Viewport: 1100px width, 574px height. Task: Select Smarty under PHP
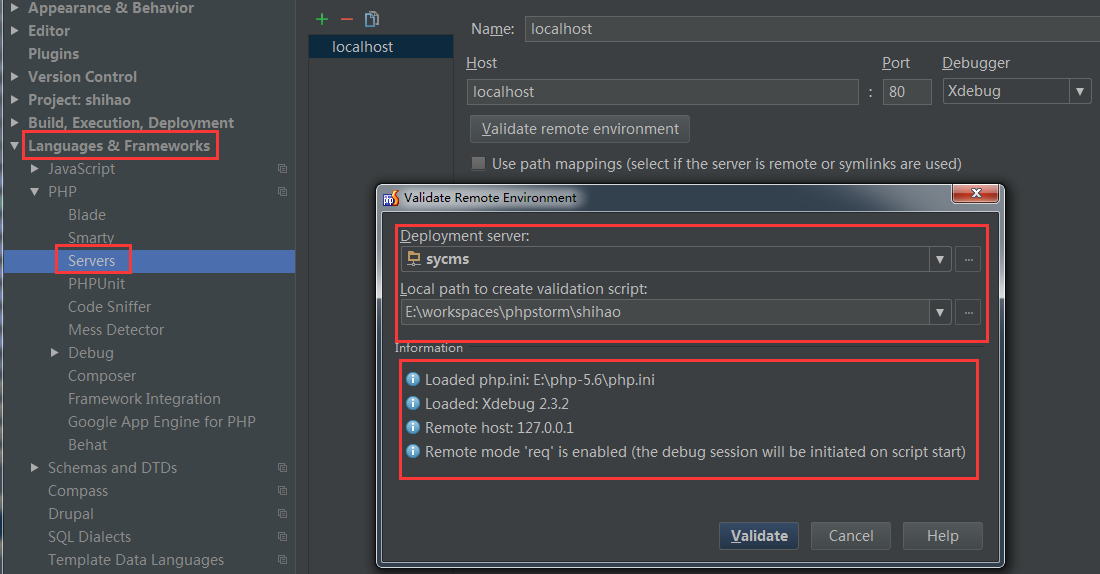90,238
